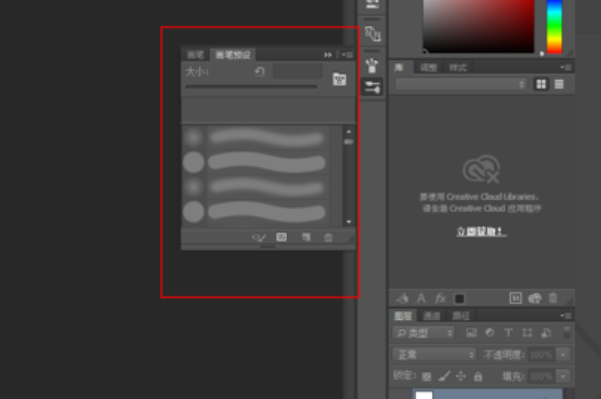Open the Libraries selection dropdown
Image resolution: width=601 pixels, height=399 pixels.
coord(461,84)
